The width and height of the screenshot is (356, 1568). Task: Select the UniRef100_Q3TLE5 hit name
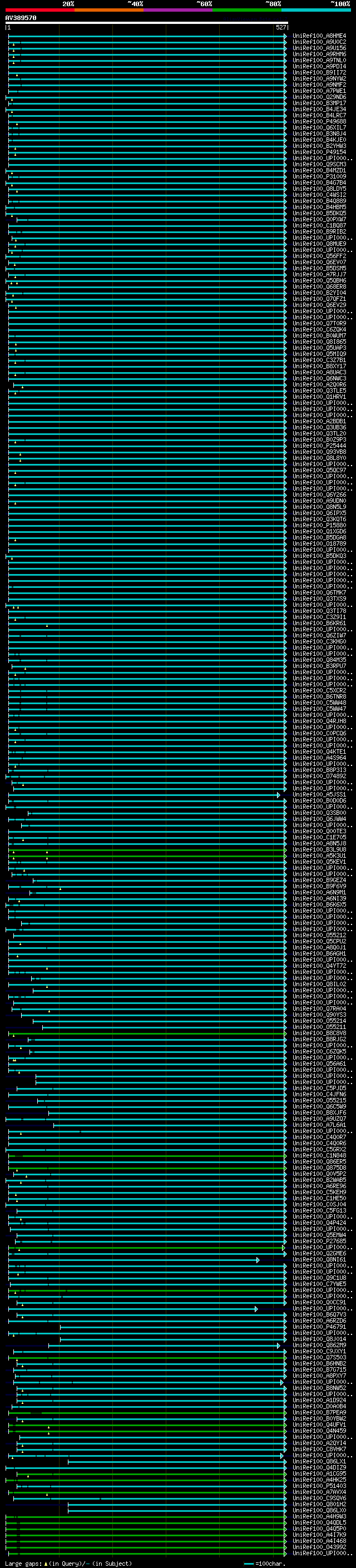pos(319,391)
